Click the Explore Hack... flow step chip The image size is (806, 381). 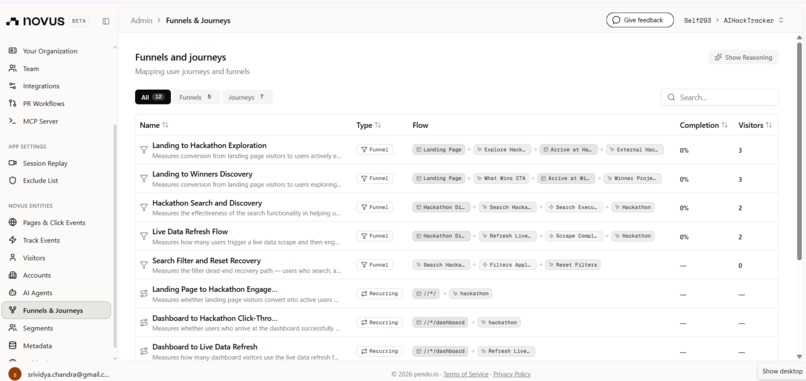click(x=502, y=150)
